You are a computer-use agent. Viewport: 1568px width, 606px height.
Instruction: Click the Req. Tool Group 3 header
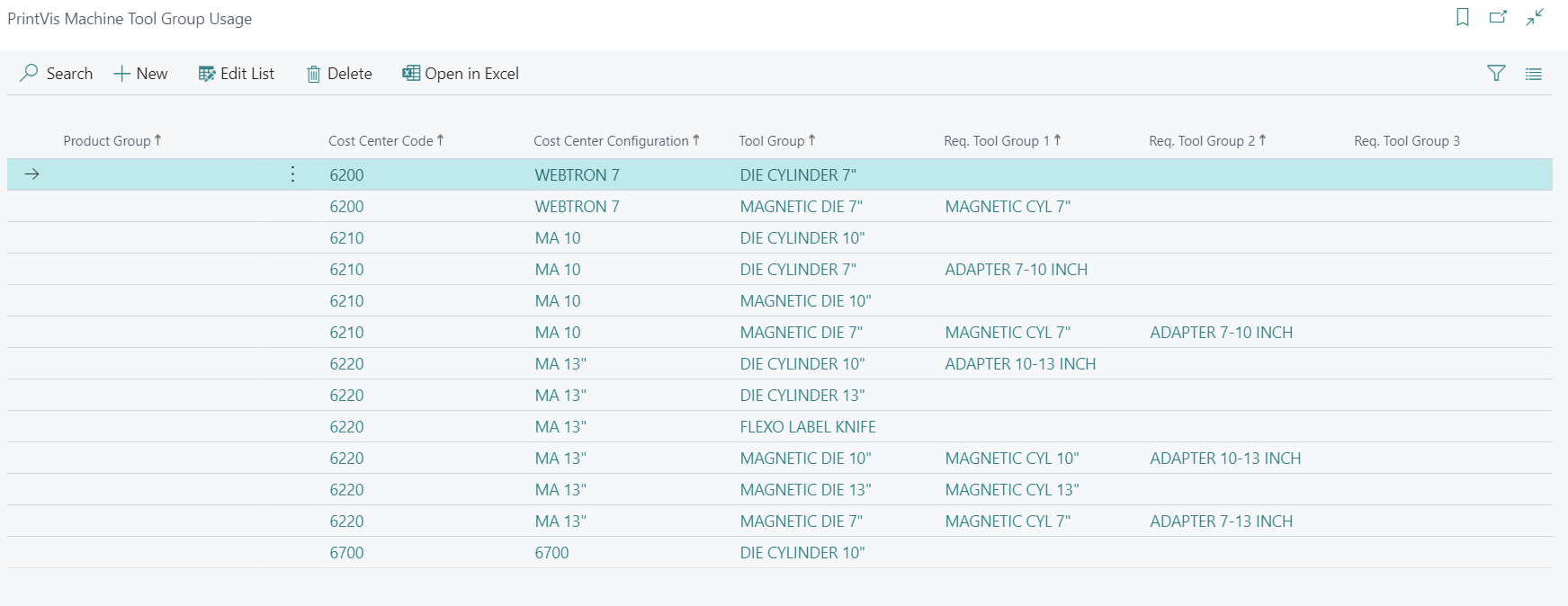(x=1407, y=140)
